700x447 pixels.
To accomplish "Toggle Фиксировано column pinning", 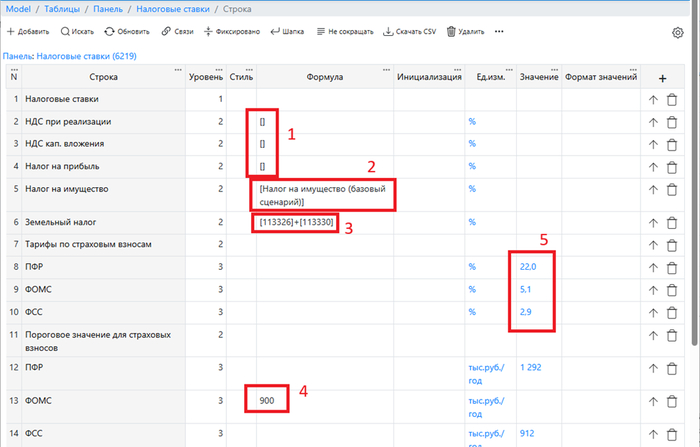I will 232,32.
